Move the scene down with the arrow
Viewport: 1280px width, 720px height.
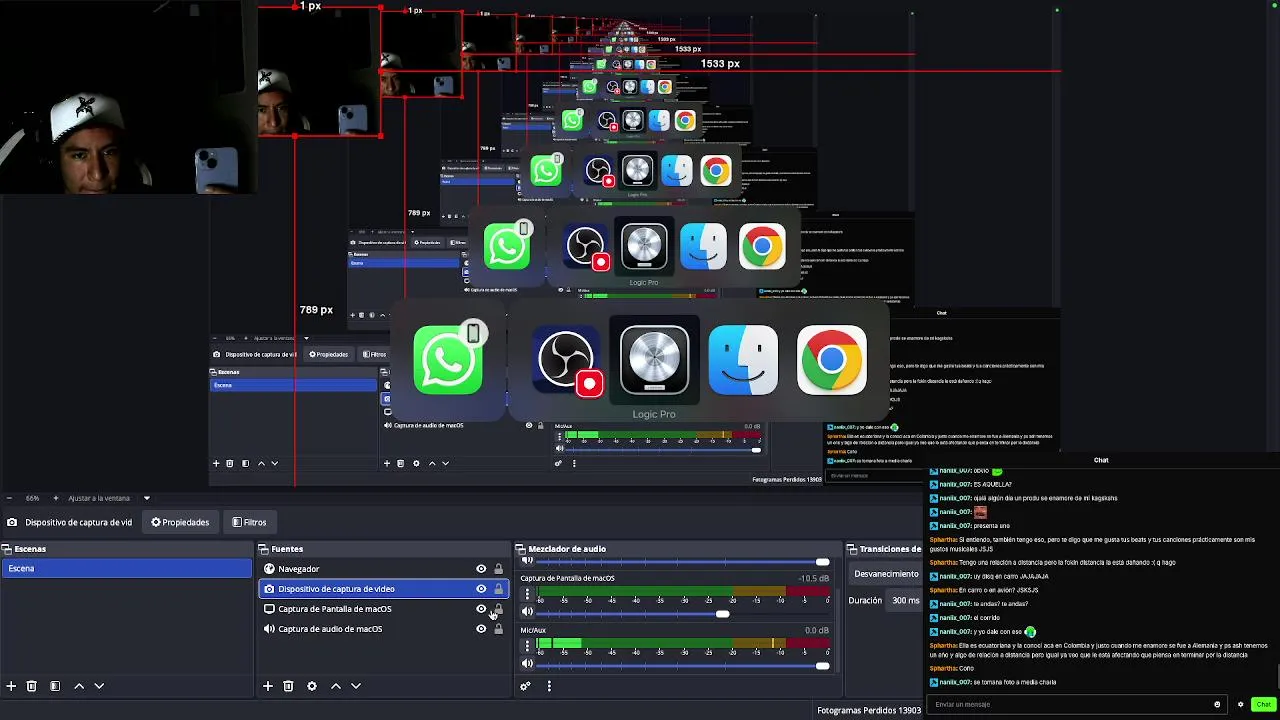coord(99,686)
